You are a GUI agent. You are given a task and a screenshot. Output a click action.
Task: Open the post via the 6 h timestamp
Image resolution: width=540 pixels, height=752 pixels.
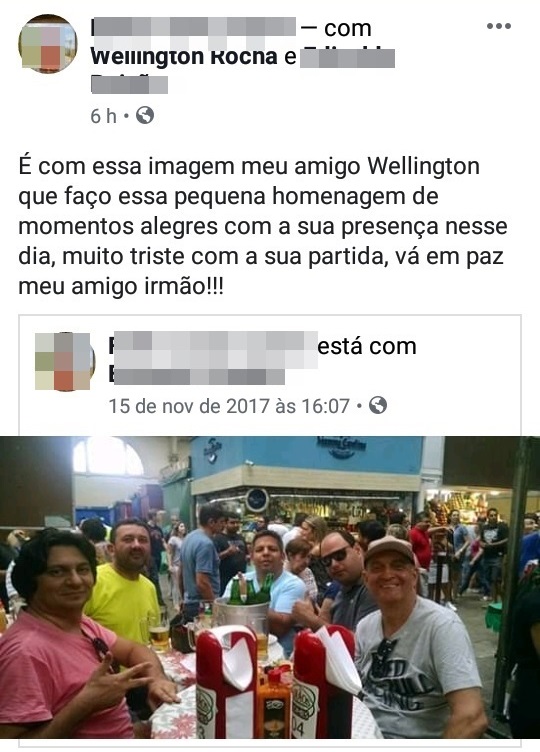click(104, 116)
